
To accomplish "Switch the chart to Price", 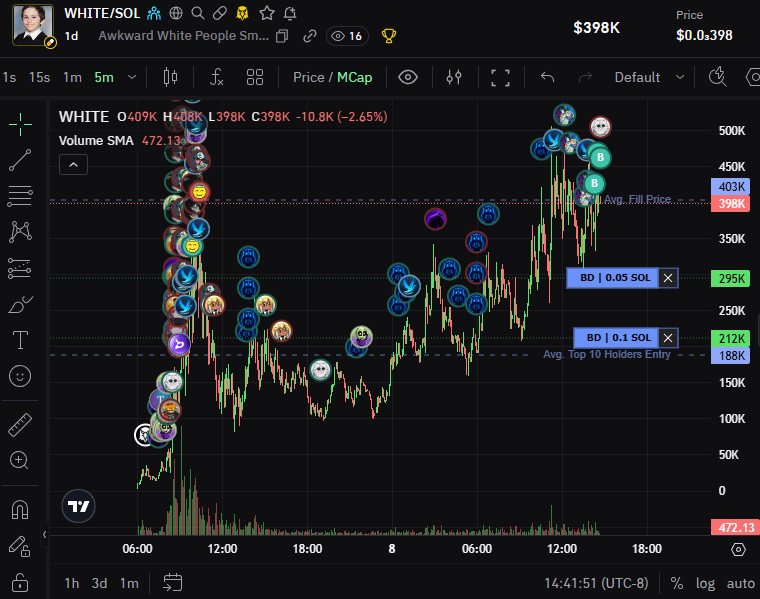I will pyautogui.click(x=309, y=77).
